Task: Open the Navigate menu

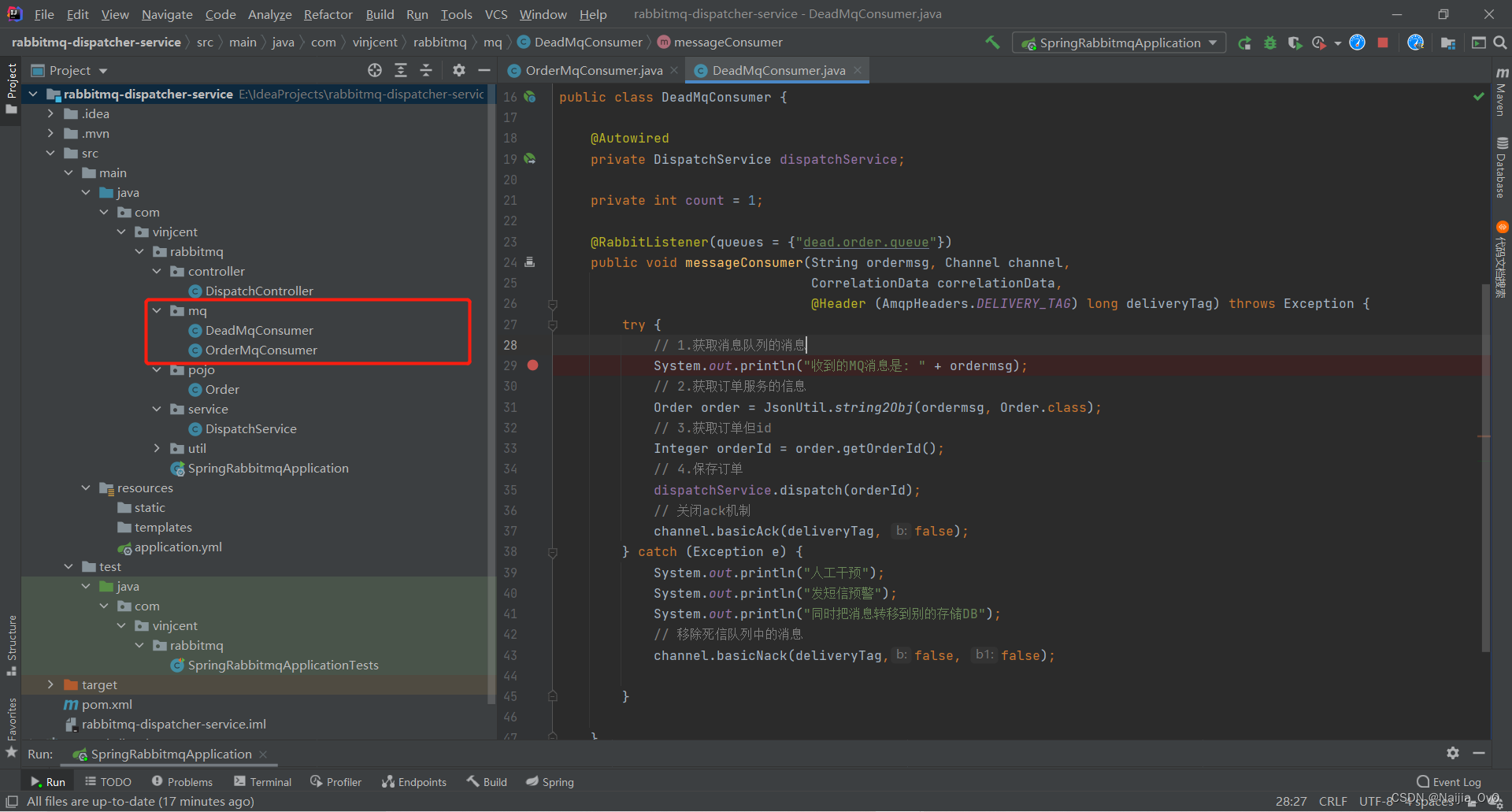Action: click(x=167, y=14)
